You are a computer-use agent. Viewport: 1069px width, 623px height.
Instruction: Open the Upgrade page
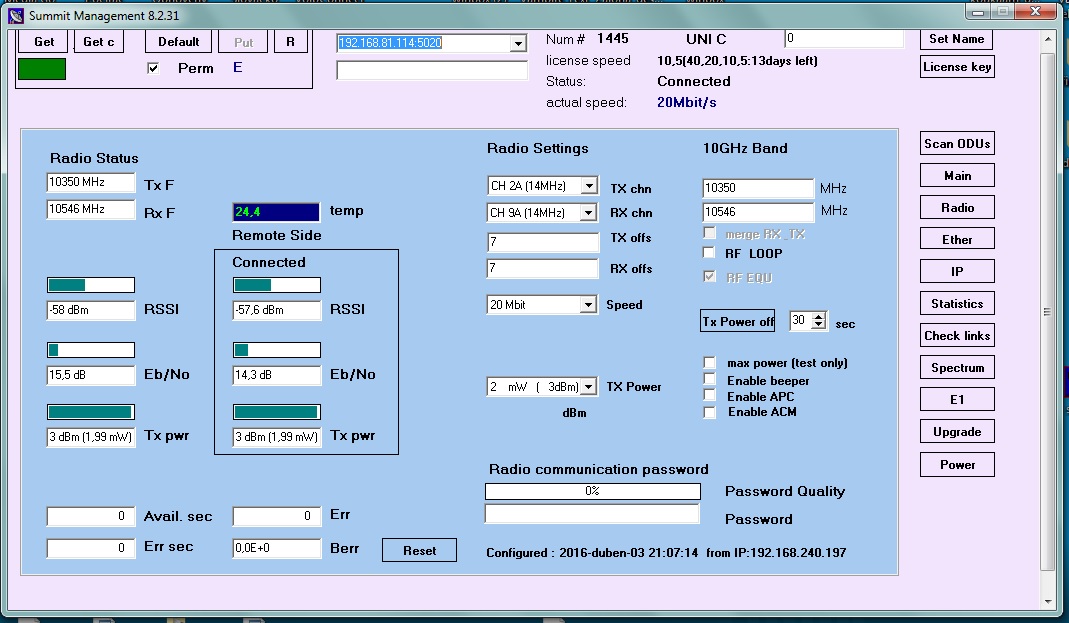957,431
